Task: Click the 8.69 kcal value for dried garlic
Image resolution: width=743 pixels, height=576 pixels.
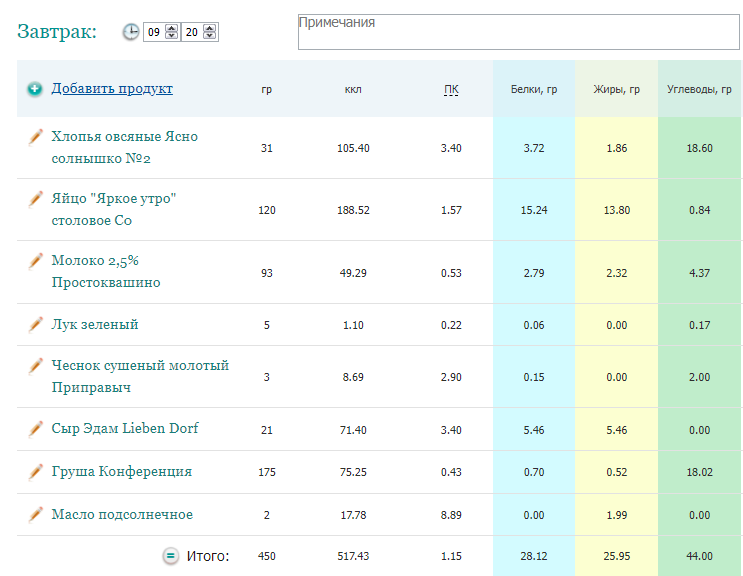Action: (353, 378)
